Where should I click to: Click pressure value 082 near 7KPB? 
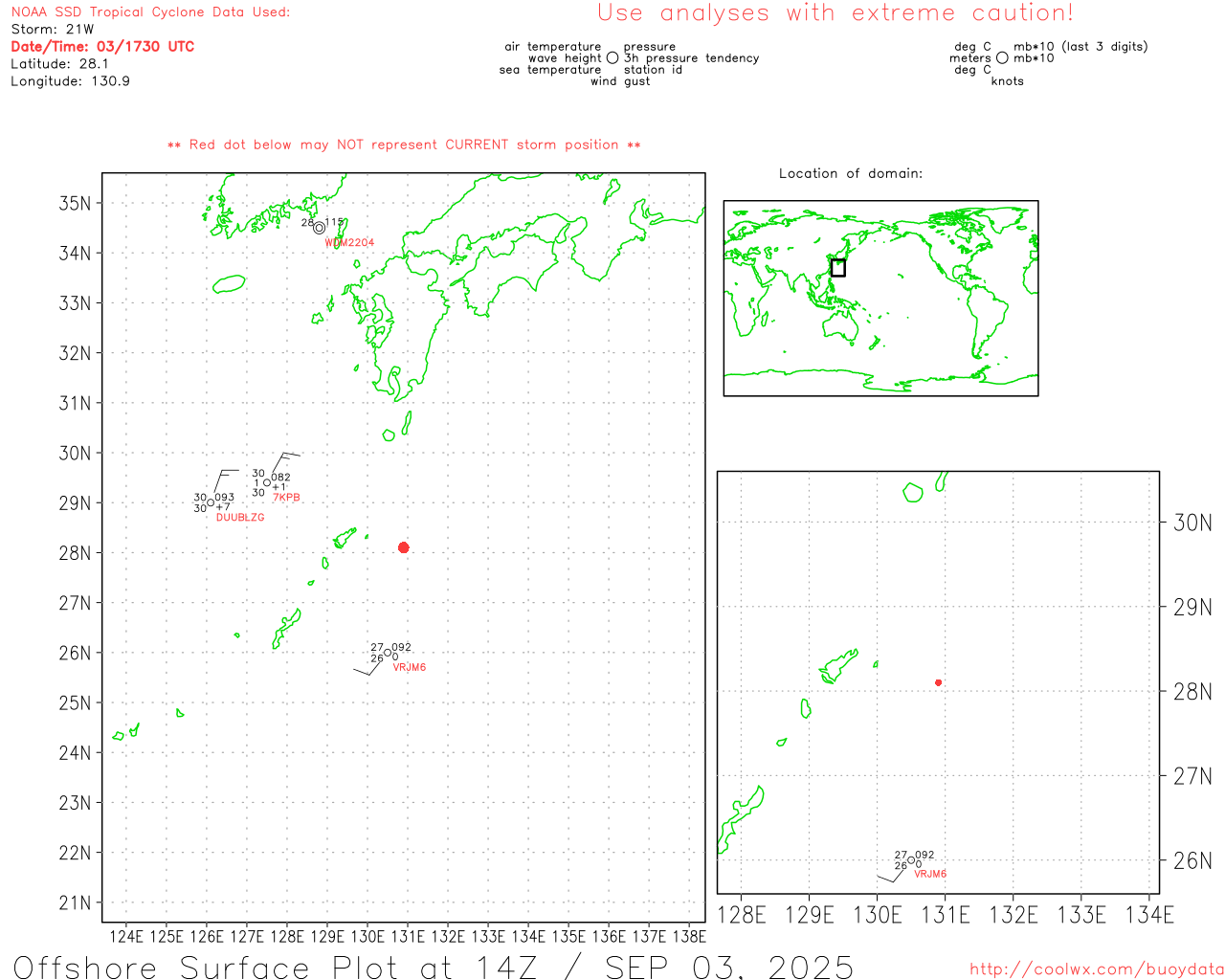(281, 478)
